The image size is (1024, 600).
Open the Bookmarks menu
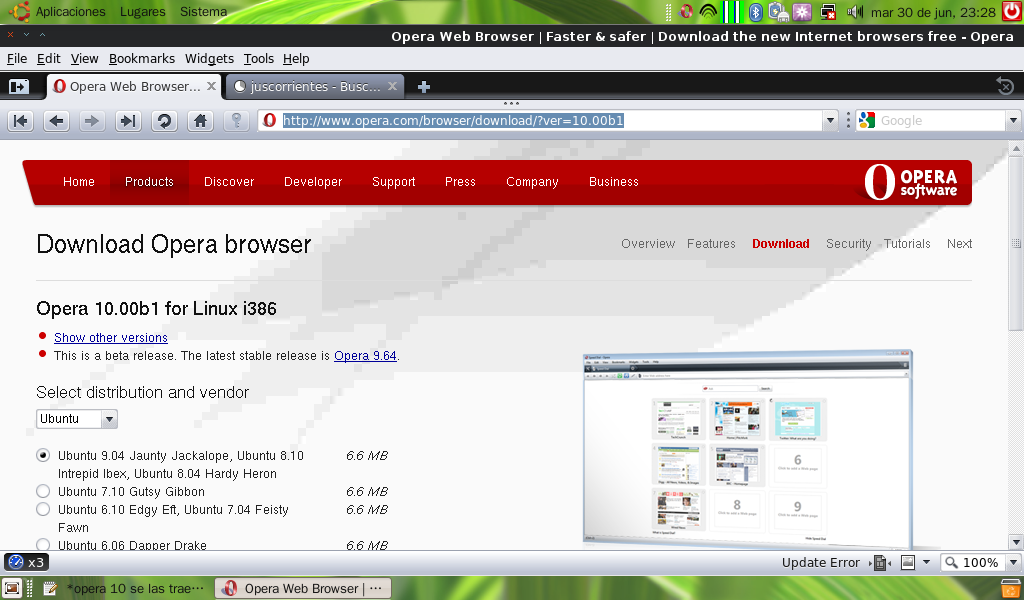[x=142, y=59]
